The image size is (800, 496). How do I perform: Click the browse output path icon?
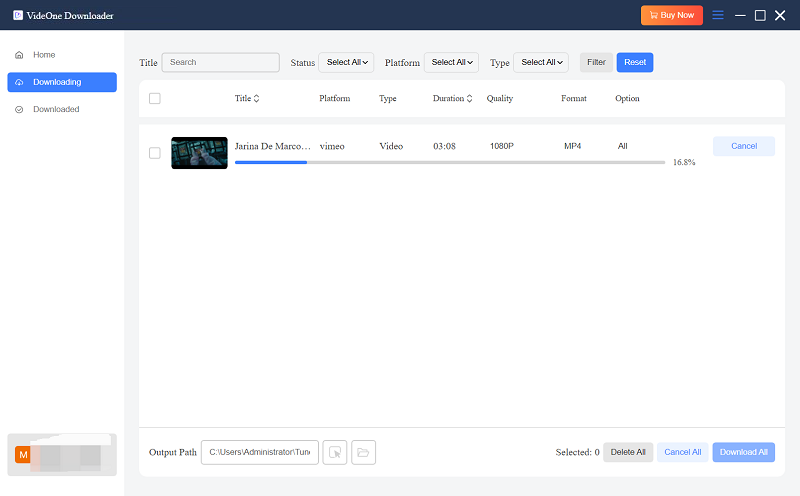[x=335, y=452]
